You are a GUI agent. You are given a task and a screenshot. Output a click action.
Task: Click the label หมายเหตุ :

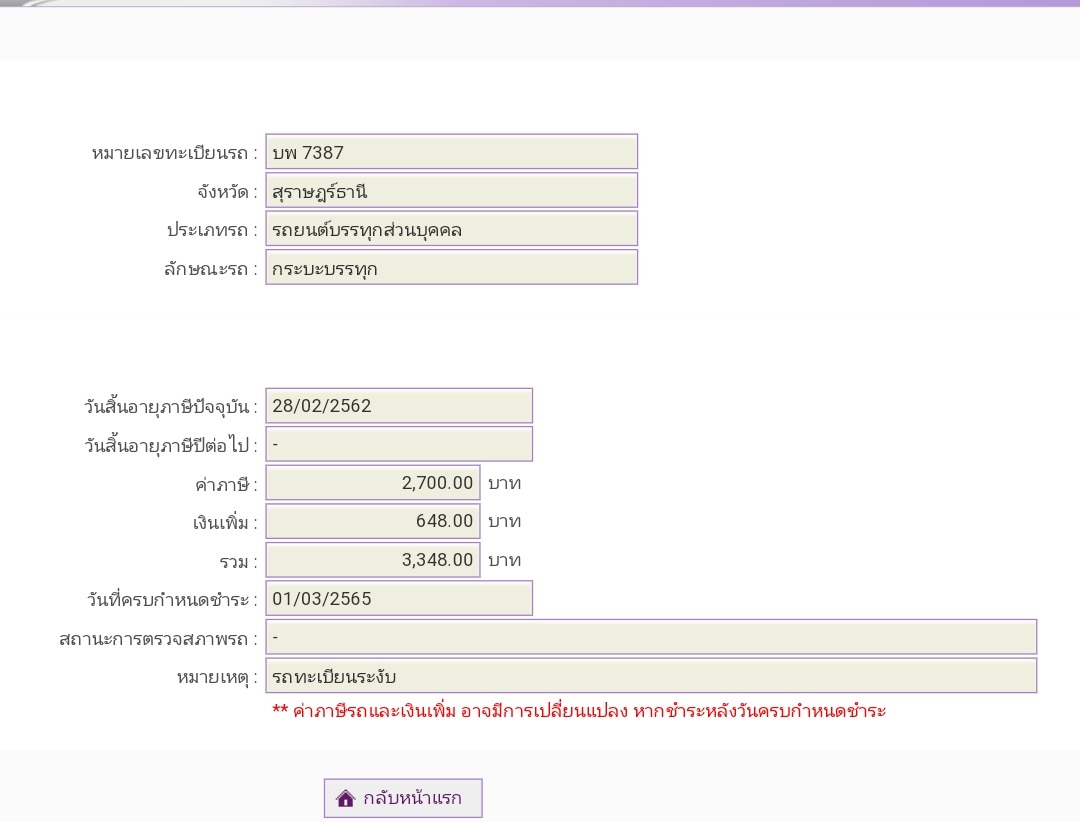coord(217,677)
